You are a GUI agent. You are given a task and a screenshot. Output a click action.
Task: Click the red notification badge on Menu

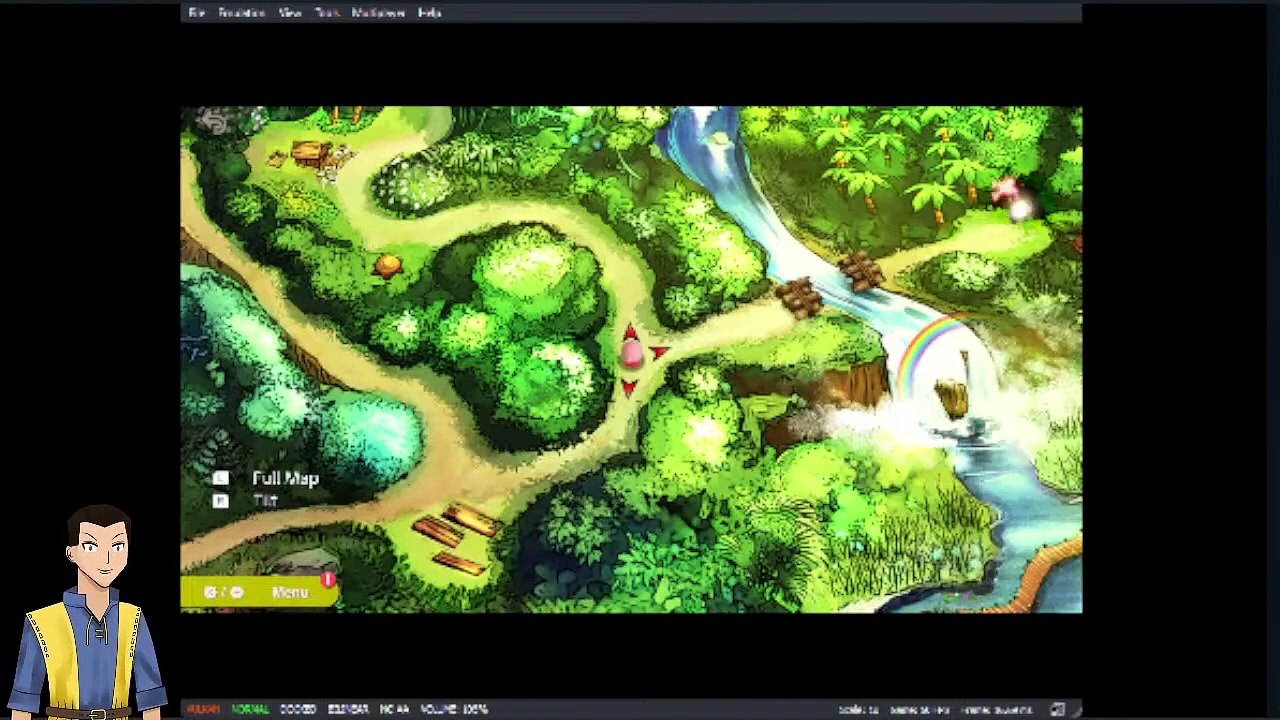point(327,579)
